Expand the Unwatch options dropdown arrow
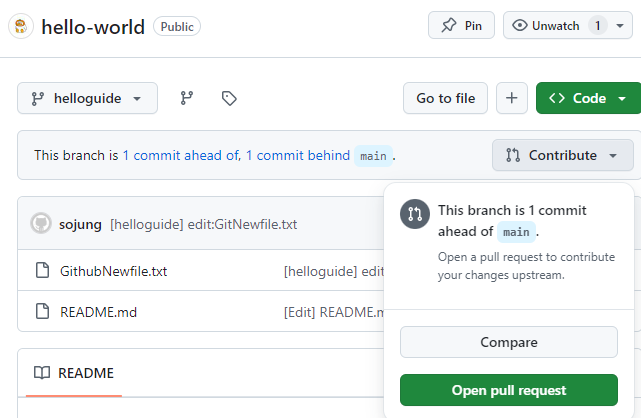The image size is (641, 418). click(620, 26)
